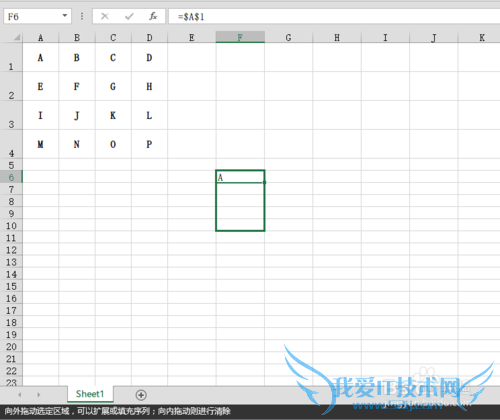
Task: Select row 6 header
Action: [x=11, y=177]
